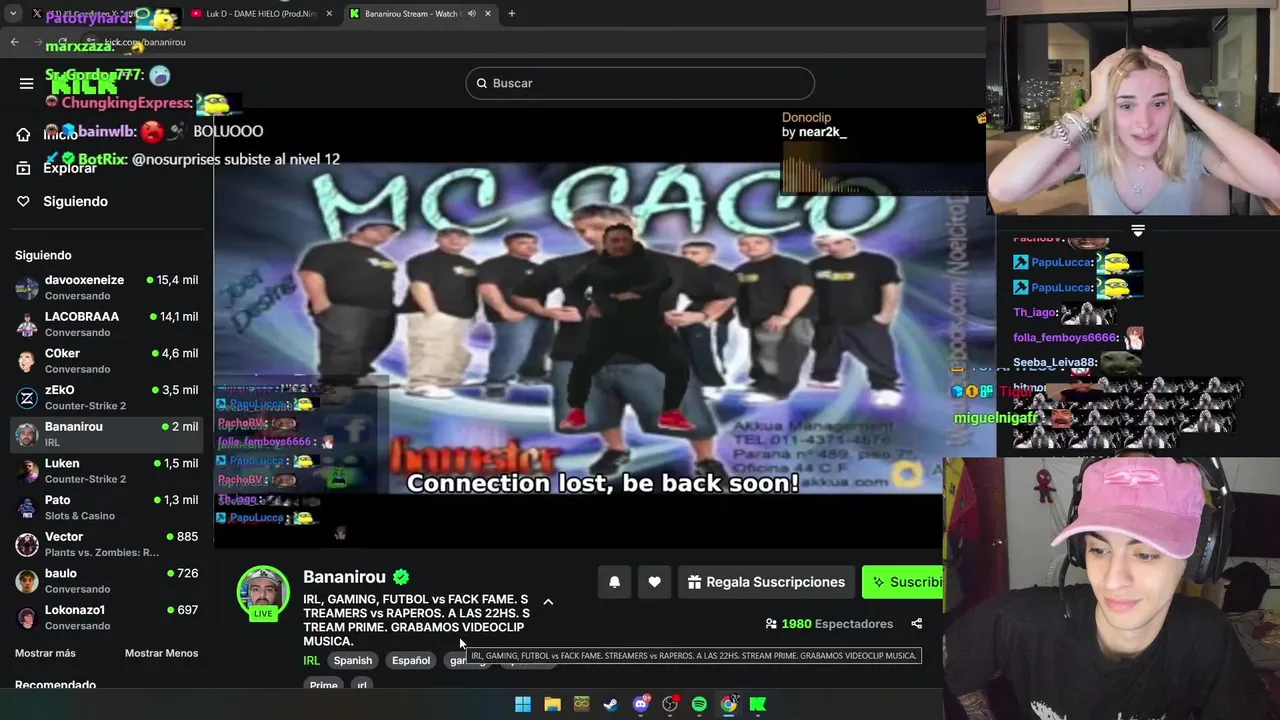Click the Kick logo

[x=84, y=84]
